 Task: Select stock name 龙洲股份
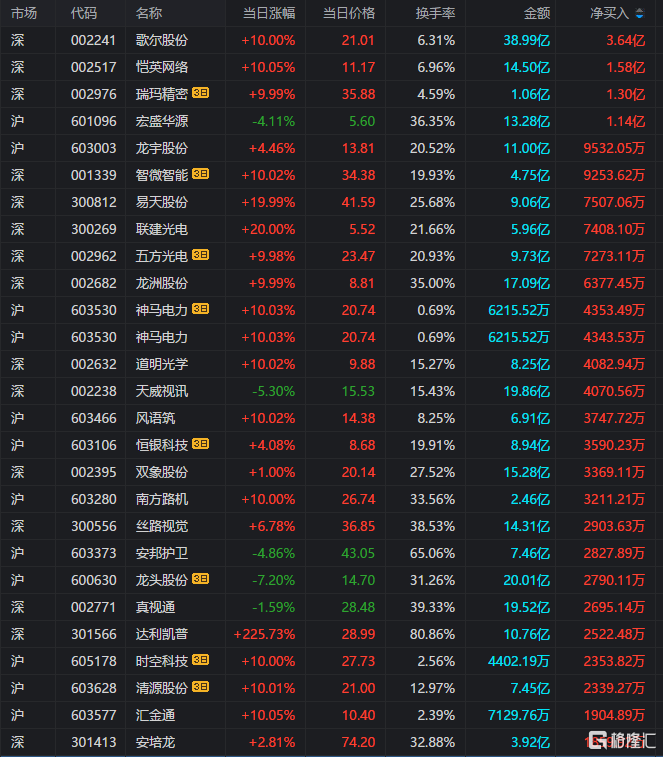click(x=162, y=283)
